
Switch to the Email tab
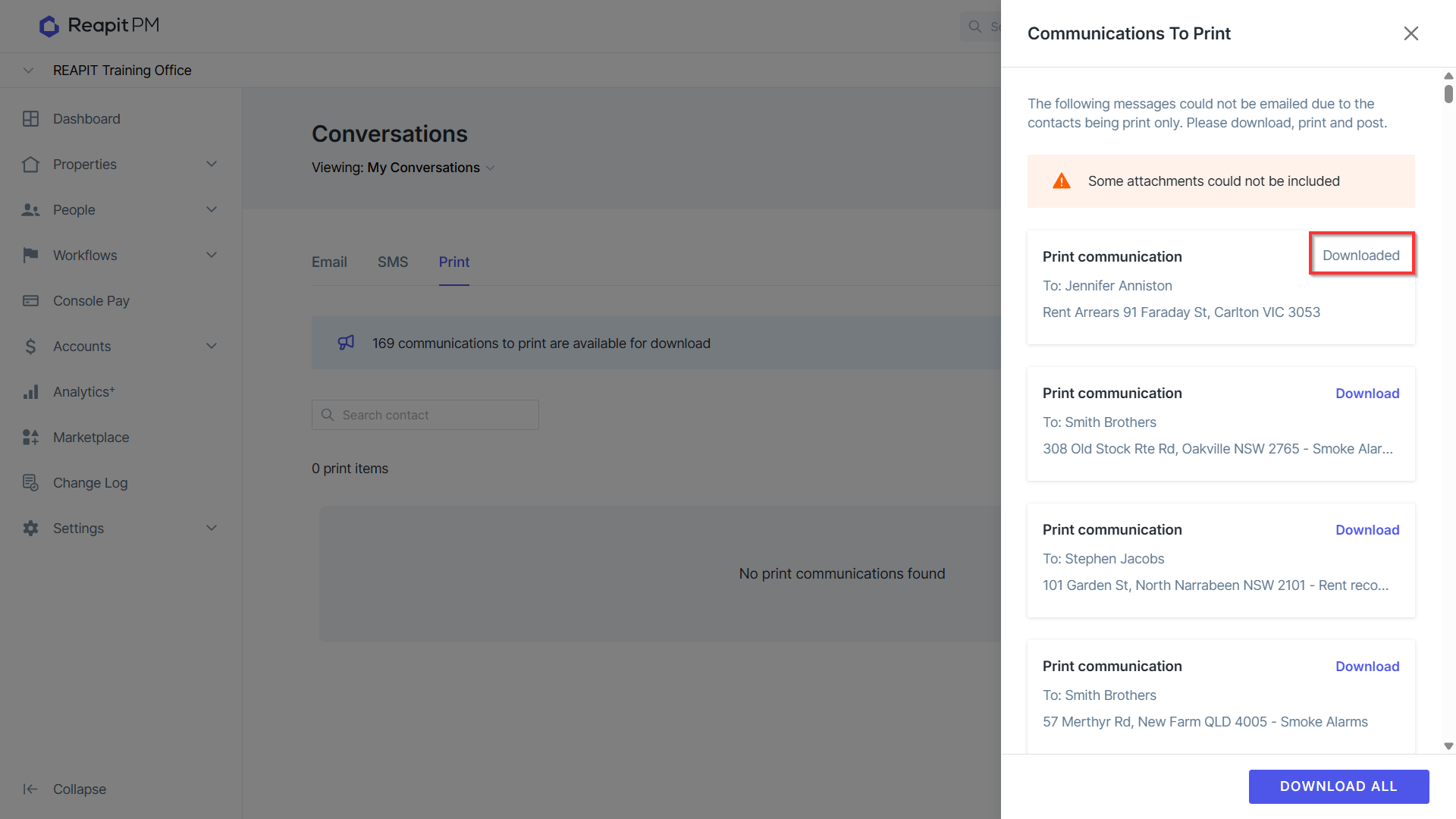point(329,262)
